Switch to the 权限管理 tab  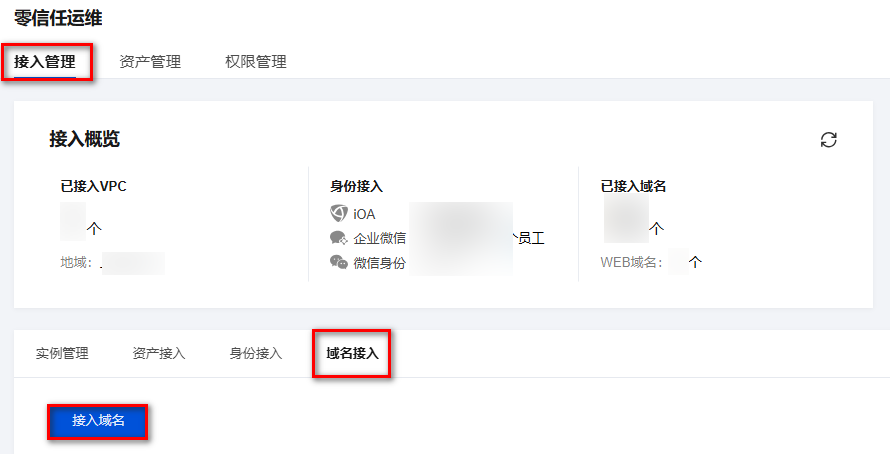pyautogui.click(x=255, y=61)
